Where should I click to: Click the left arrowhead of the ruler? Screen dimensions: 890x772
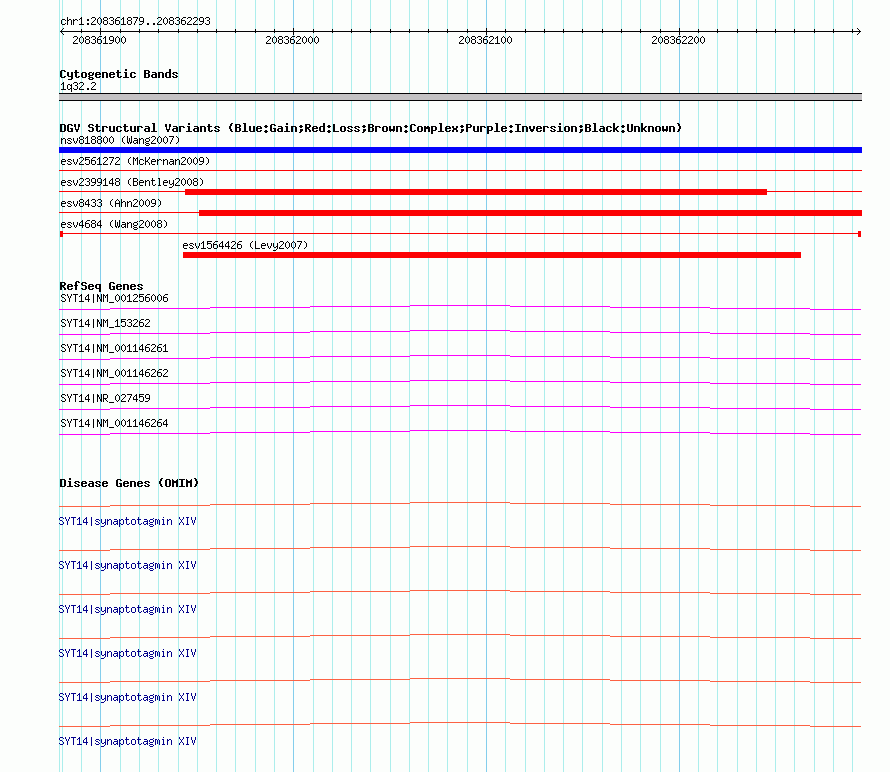(x=62, y=32)
